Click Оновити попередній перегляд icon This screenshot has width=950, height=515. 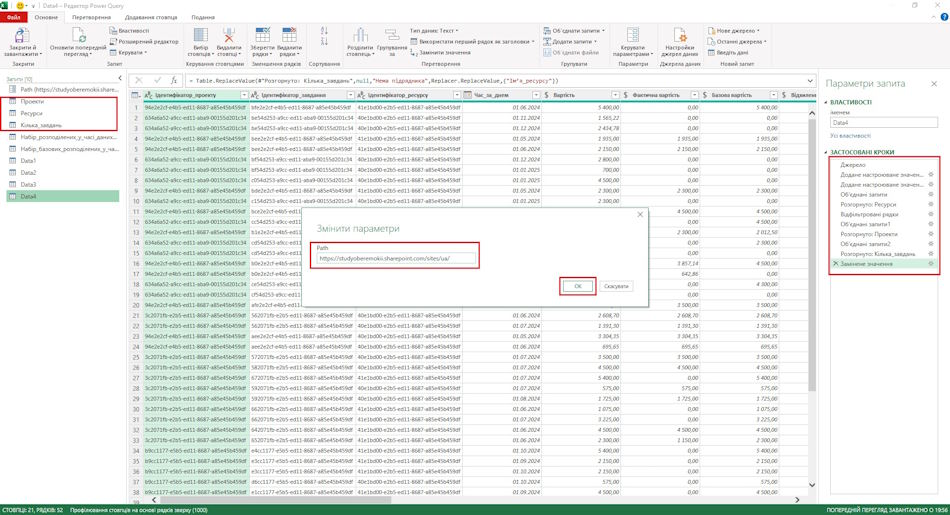[x=79, y=35]
